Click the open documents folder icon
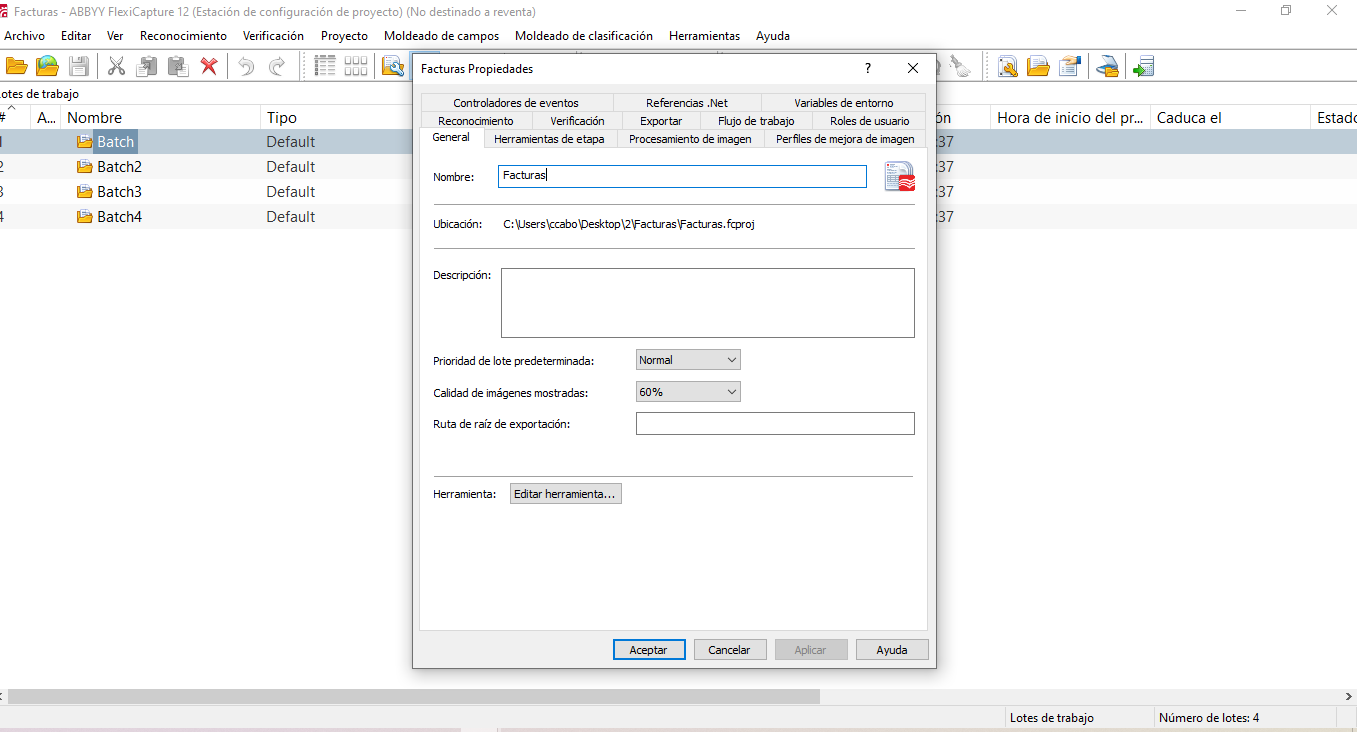Image resolution: width=1357 pixels, height=732 pixels. pos(1039,66)
